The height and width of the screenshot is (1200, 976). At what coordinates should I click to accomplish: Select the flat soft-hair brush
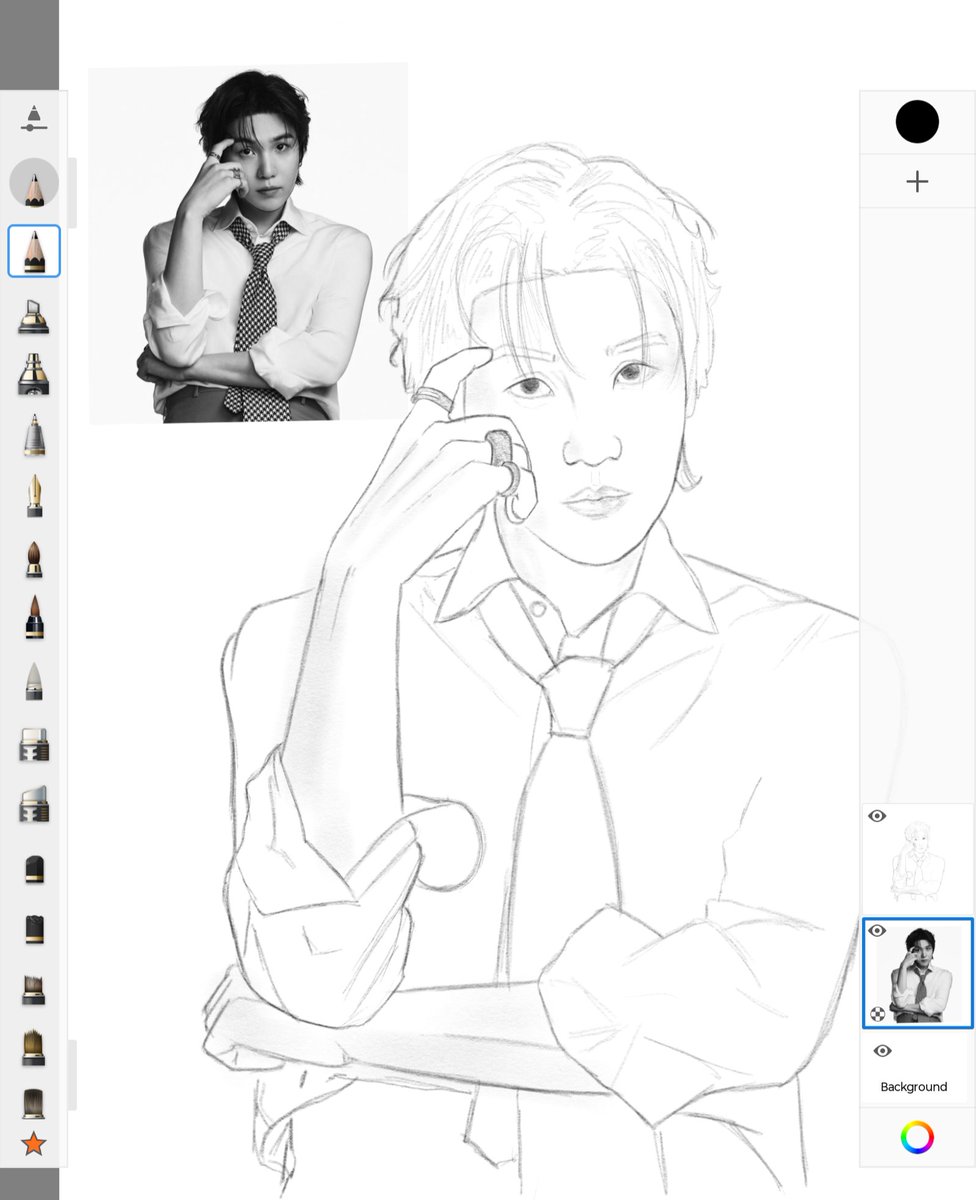(34, 1102)
